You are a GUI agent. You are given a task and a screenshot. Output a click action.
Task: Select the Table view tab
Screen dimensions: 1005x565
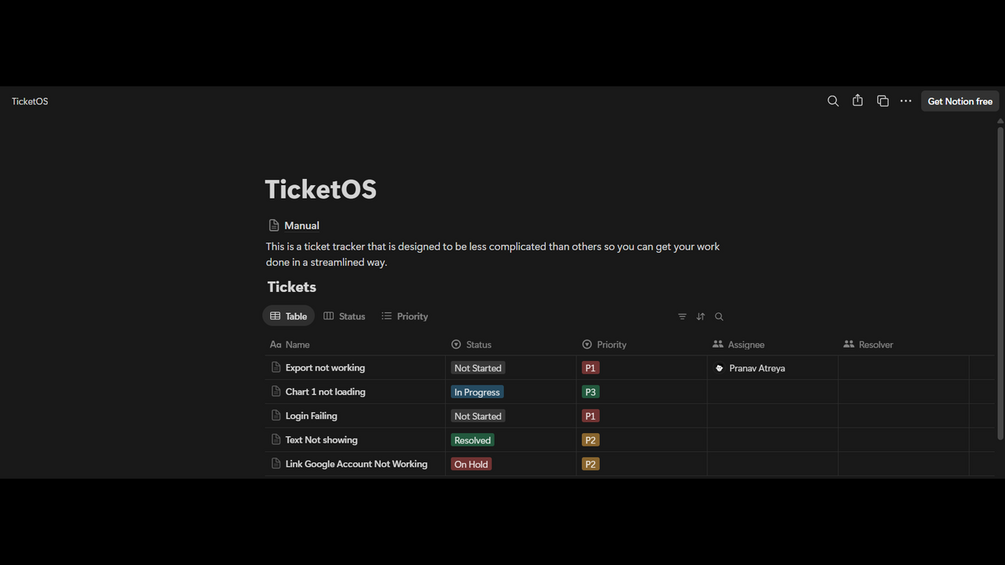(x=288, y=316)
